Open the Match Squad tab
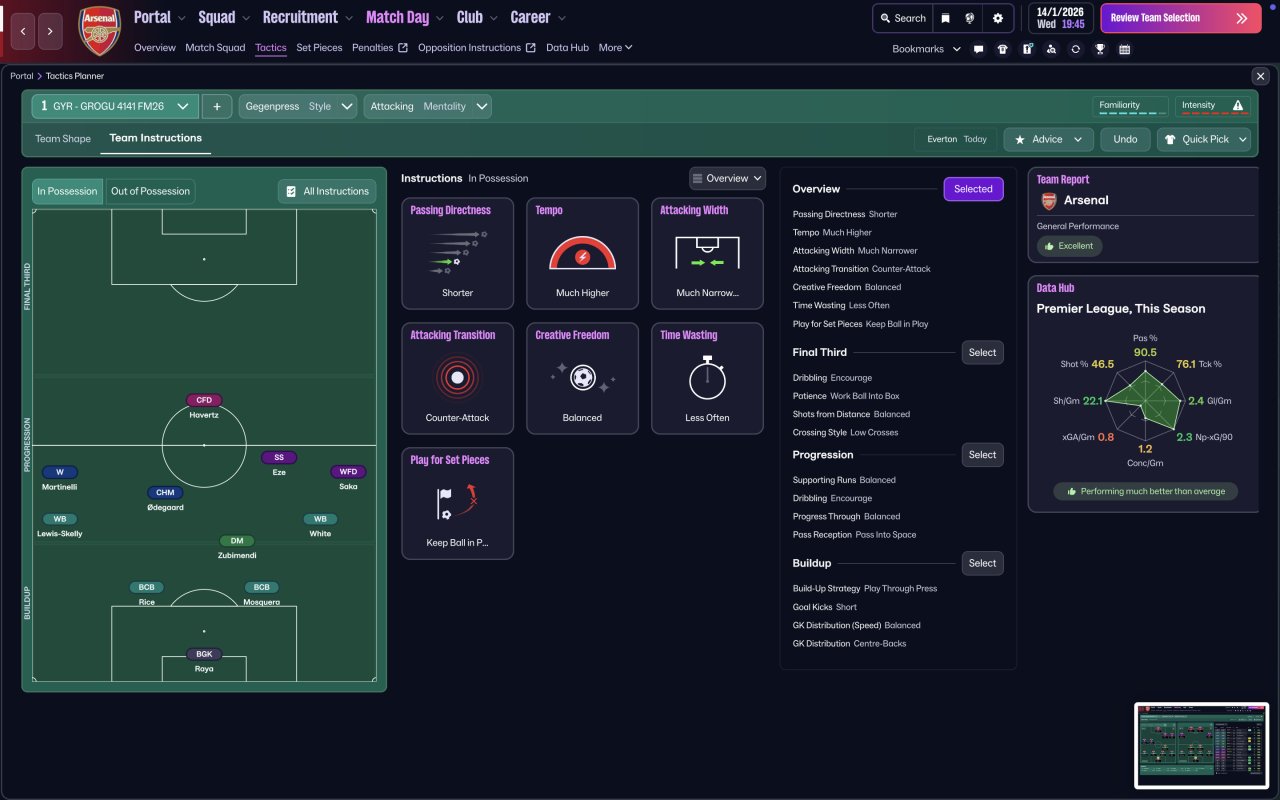 pos(215,47)
